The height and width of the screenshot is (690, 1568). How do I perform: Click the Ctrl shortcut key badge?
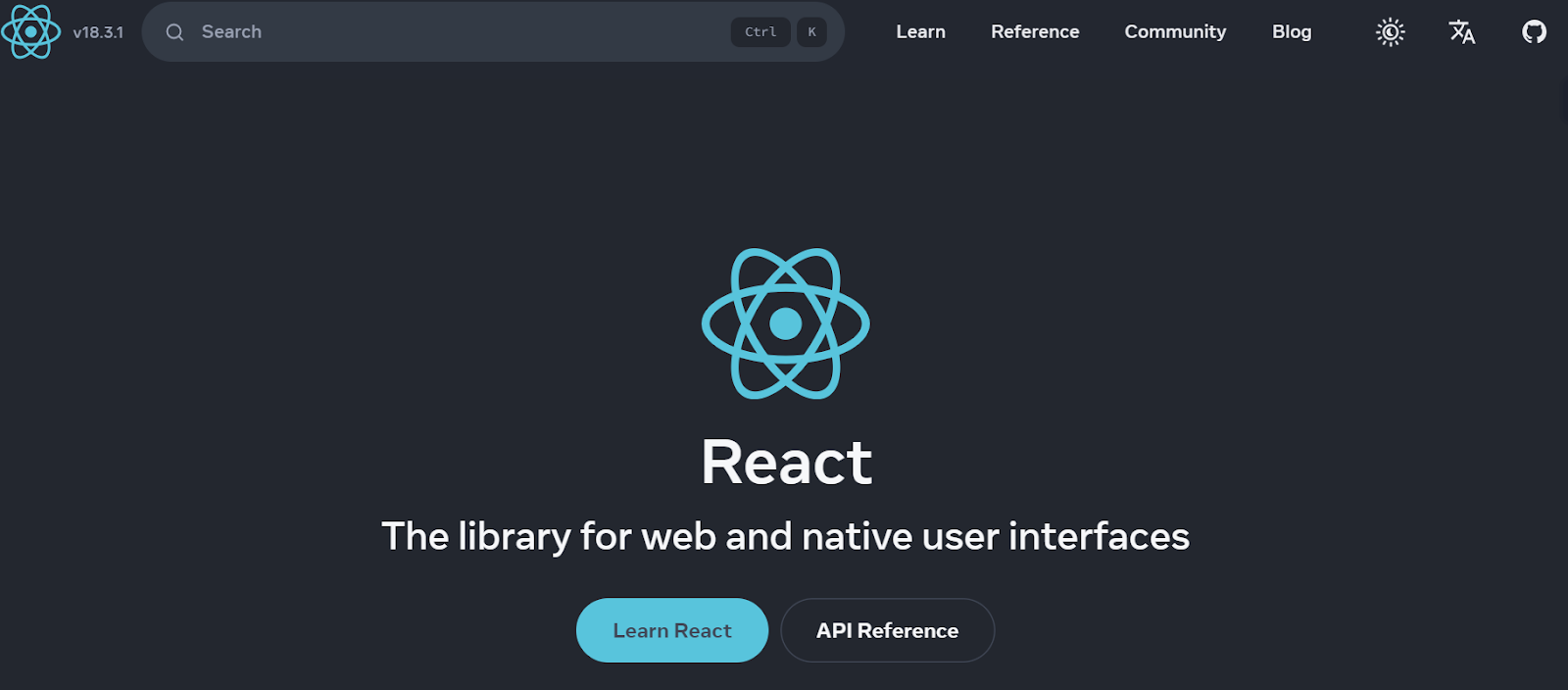760,32
